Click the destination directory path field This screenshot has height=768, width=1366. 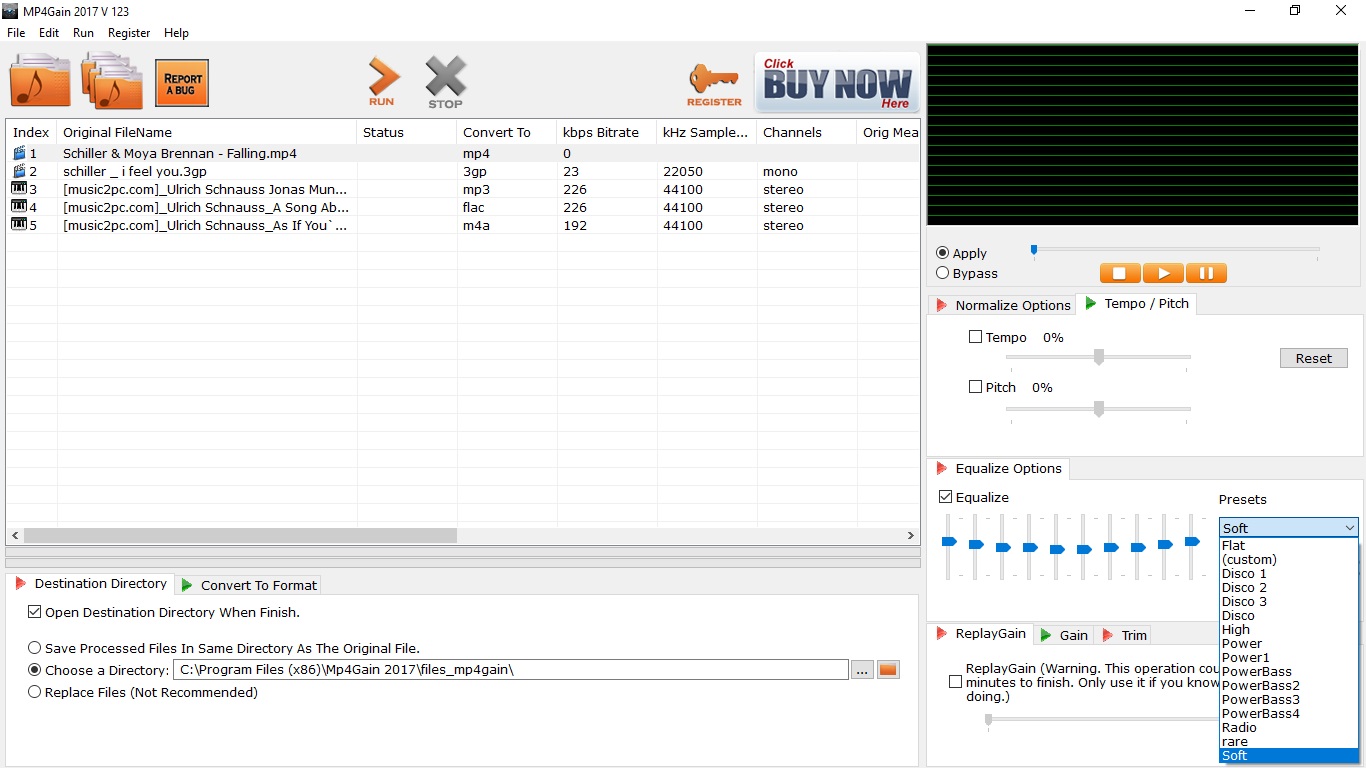tap(511, 670)
